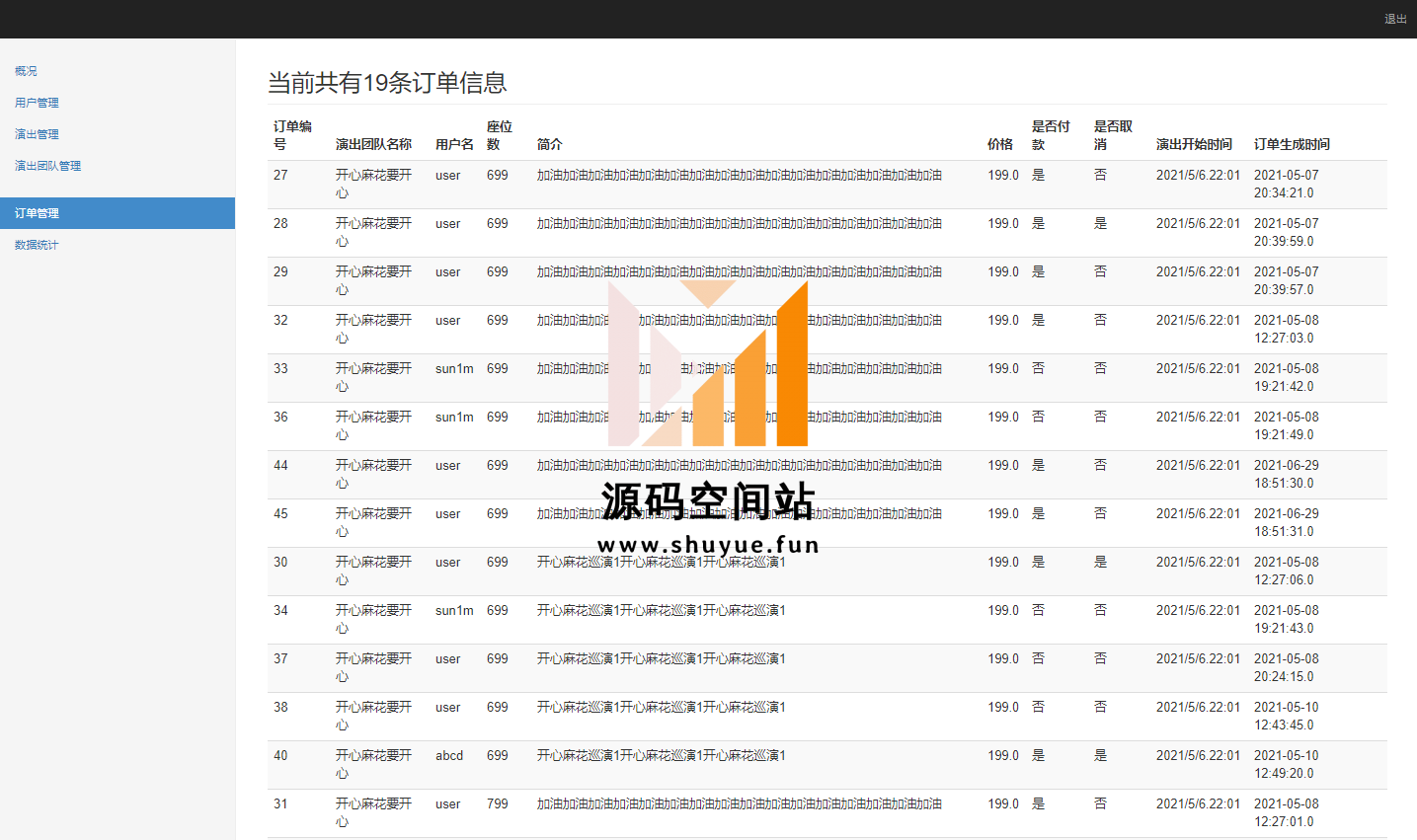This screenshot has height=840, width=1417.
Task: Click the username abcd in order 40
Action: 449,756
